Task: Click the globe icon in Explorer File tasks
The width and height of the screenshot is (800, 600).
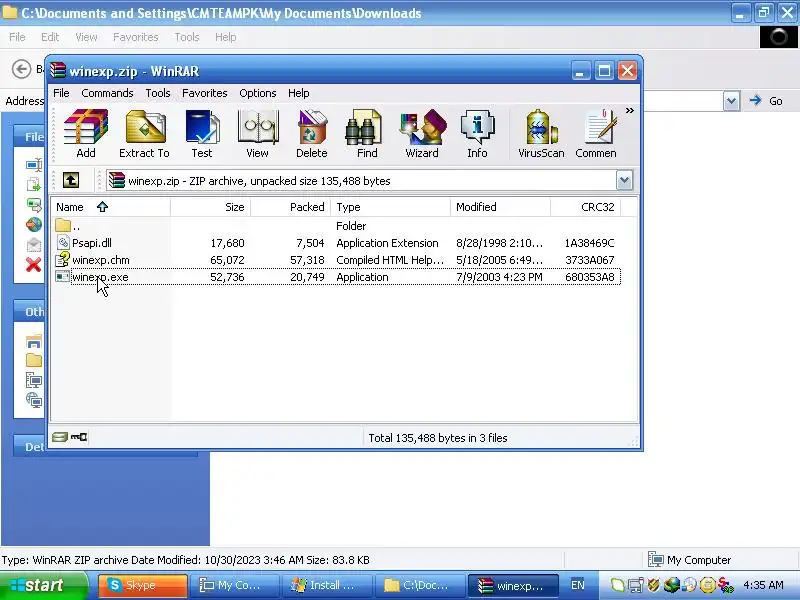Action: pyautogui.click(x=34, y=224)
